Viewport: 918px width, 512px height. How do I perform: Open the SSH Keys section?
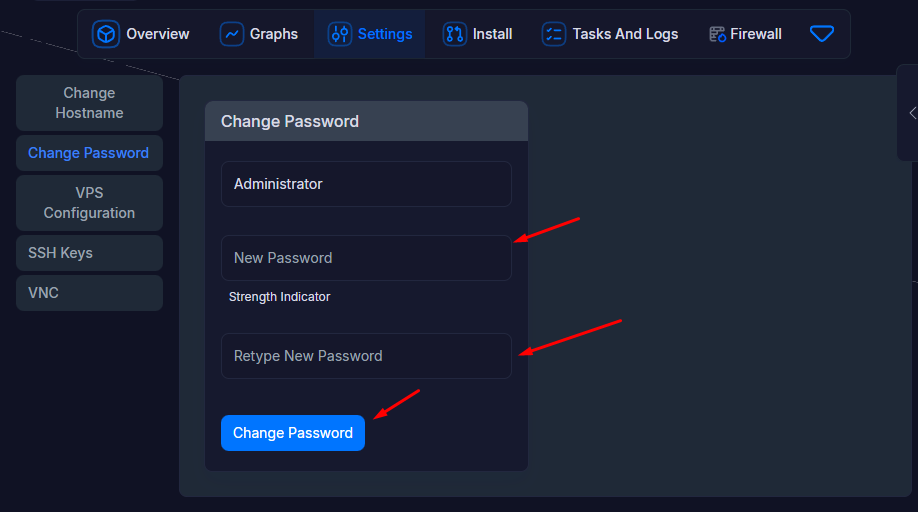[89, 253]
